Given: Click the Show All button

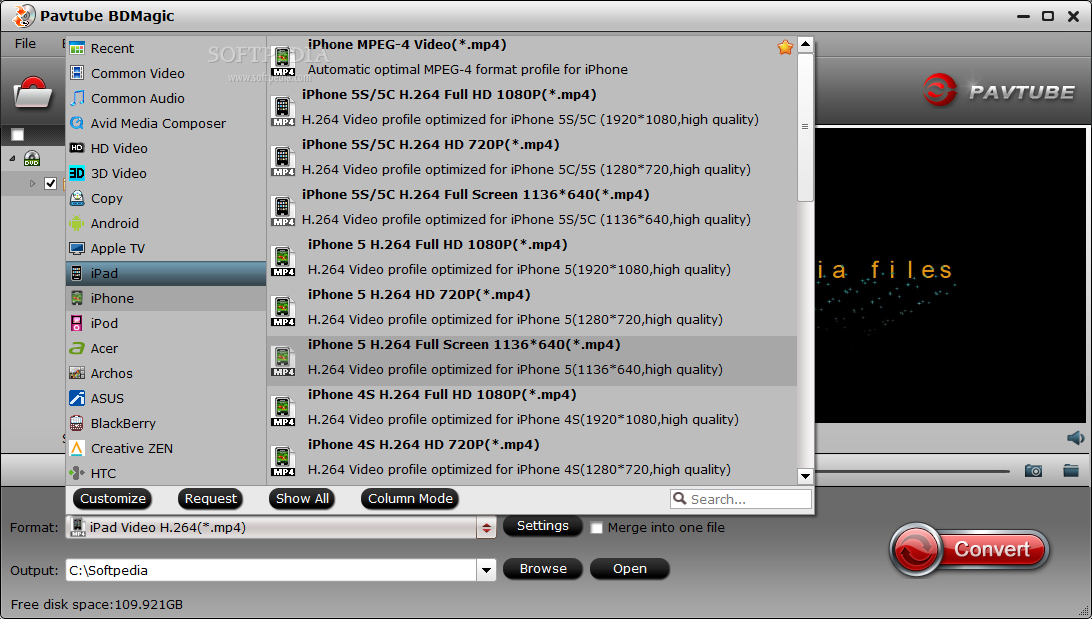Looking at the screenshot, I should (302, 499).
